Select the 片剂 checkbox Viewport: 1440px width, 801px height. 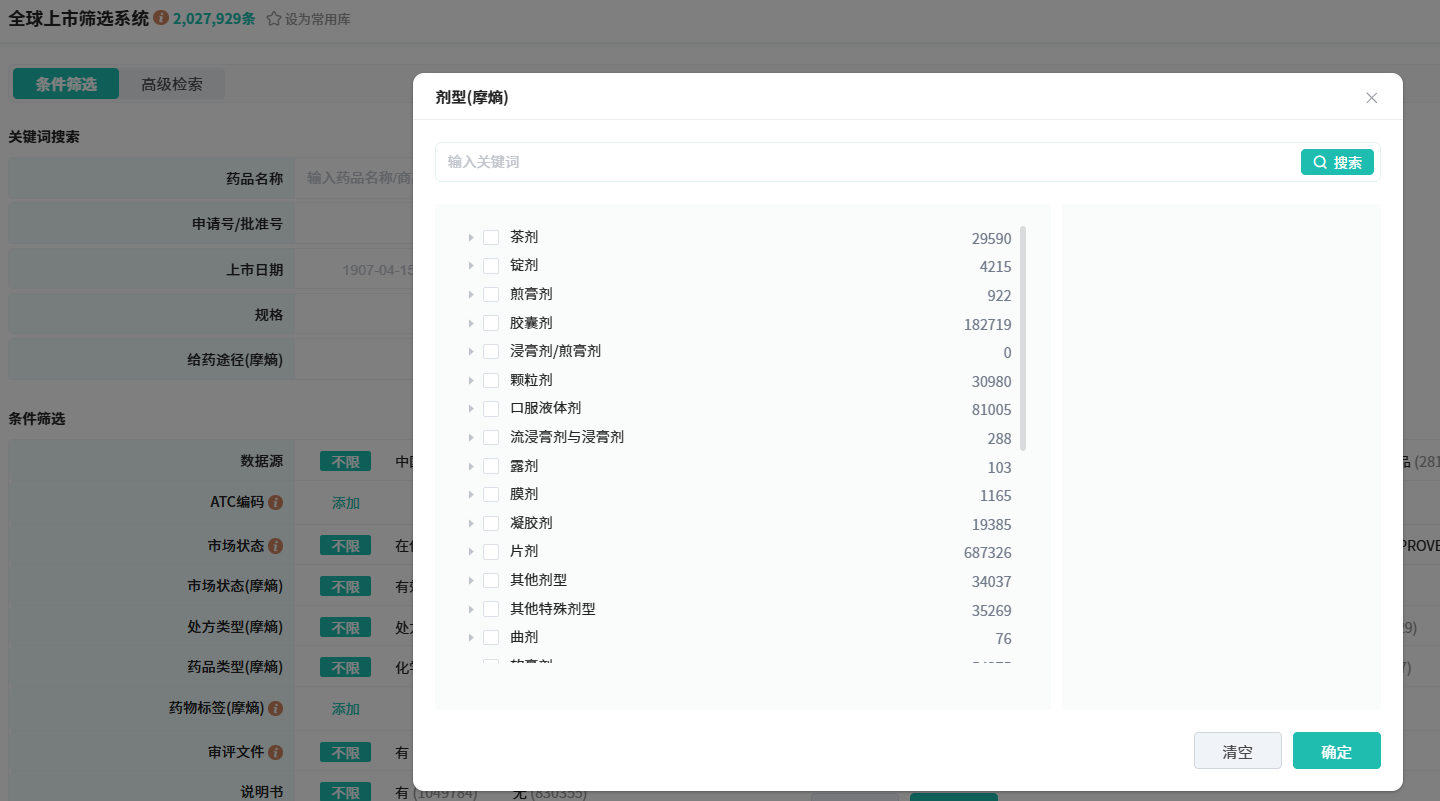(491, 552)
